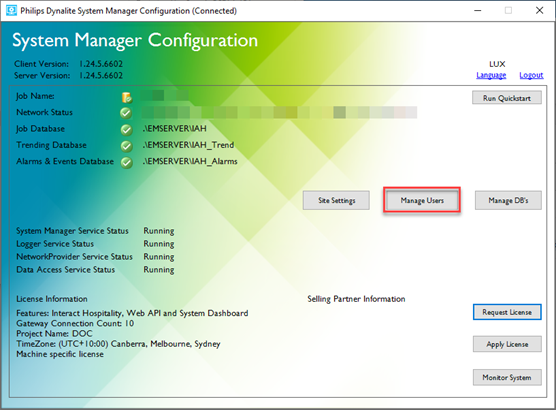The image size is (556, 410).
Task: Click the Gateway Connection Count: 10 line
Action: (x=75, y=323)
